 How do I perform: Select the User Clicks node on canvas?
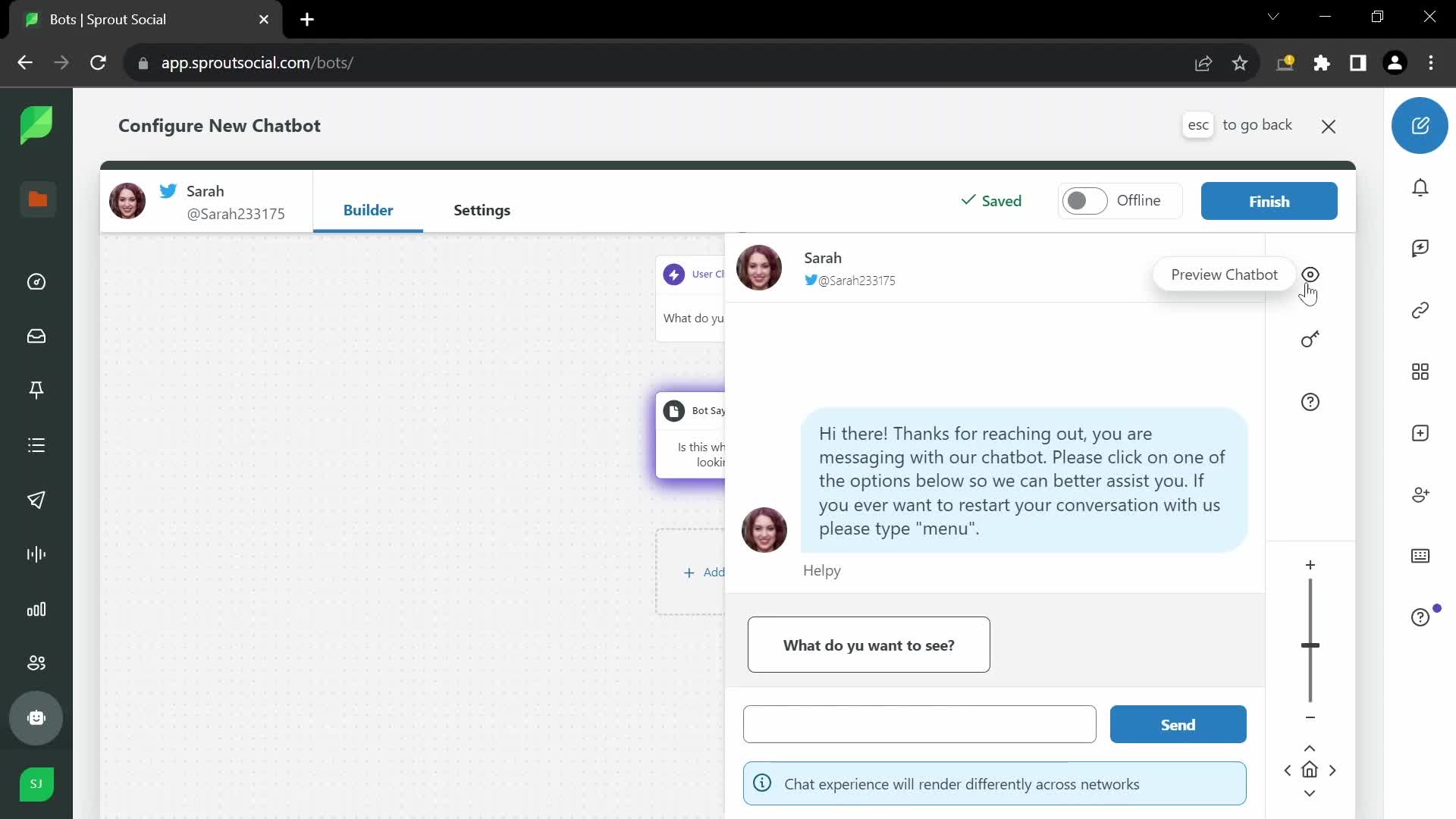pyautogui.click(x=690, y=299)
